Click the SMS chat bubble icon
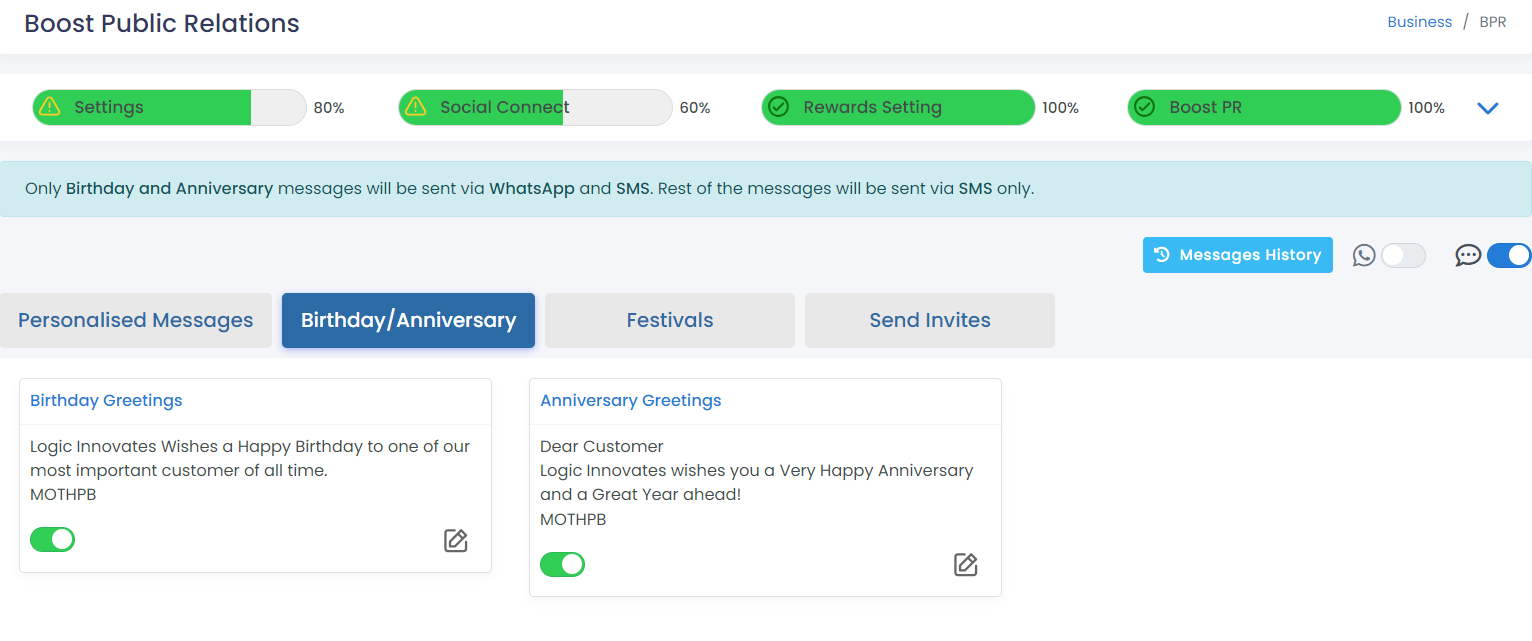Image resolution: width=1532 pixels, height=641 pixels. coord(1468,256)
